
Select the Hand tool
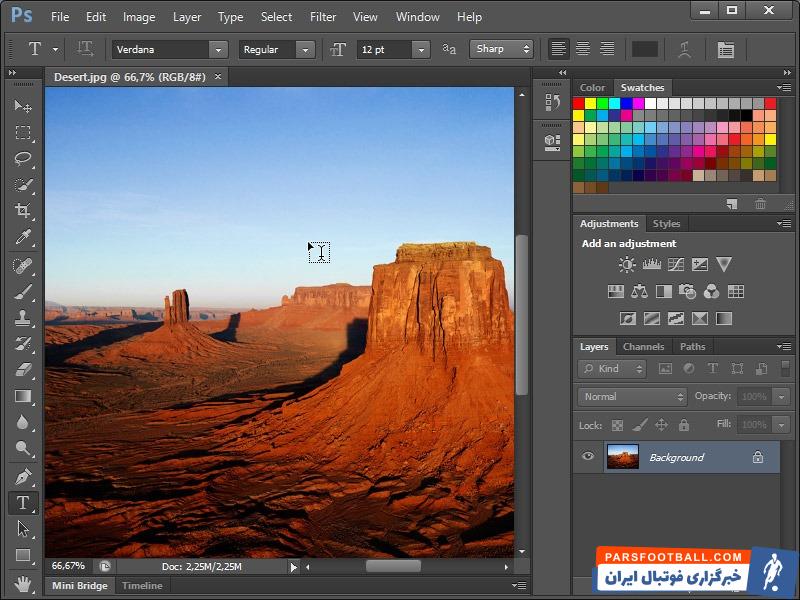click(23, 581)
